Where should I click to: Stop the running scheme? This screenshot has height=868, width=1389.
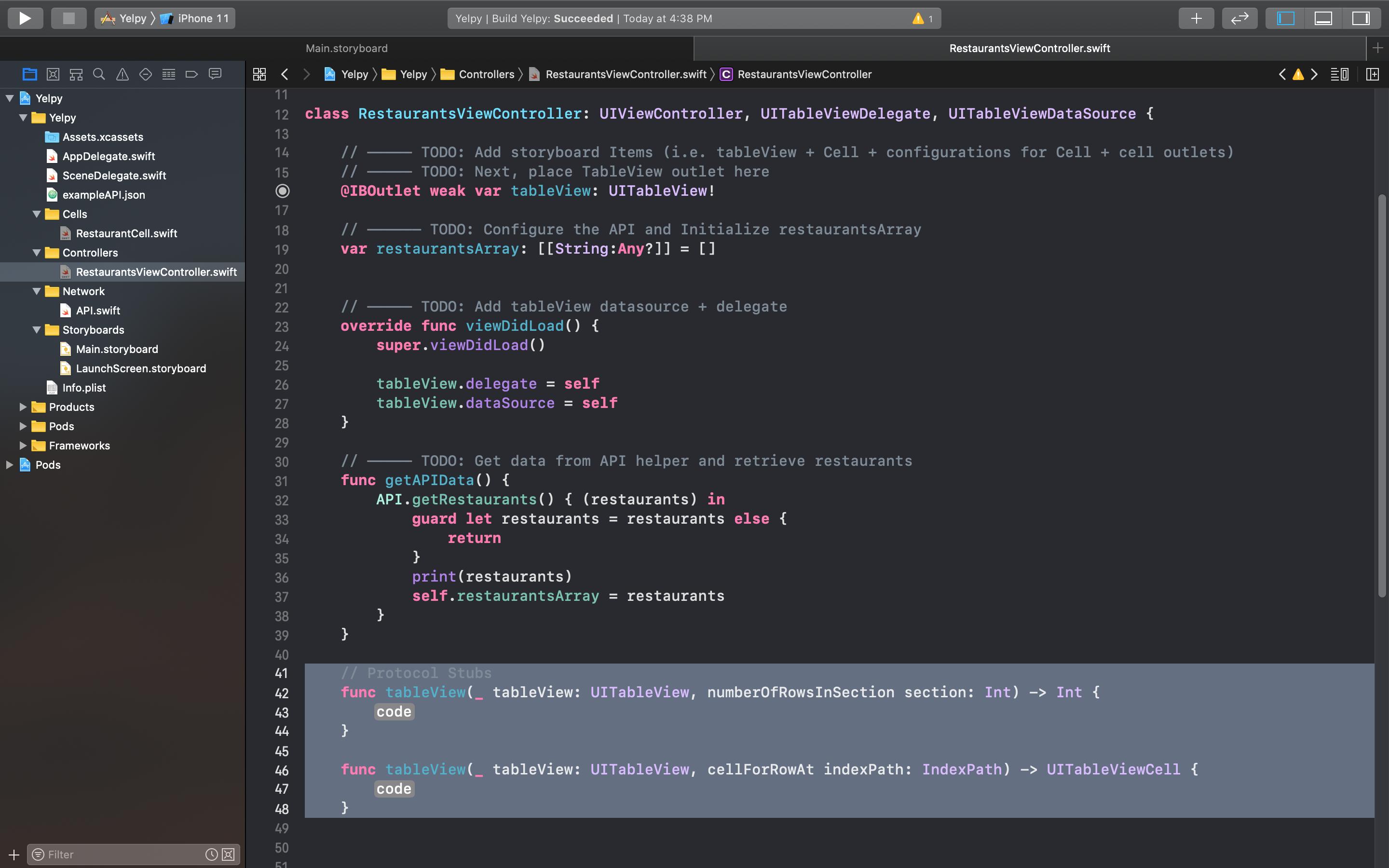pos(68,18)
